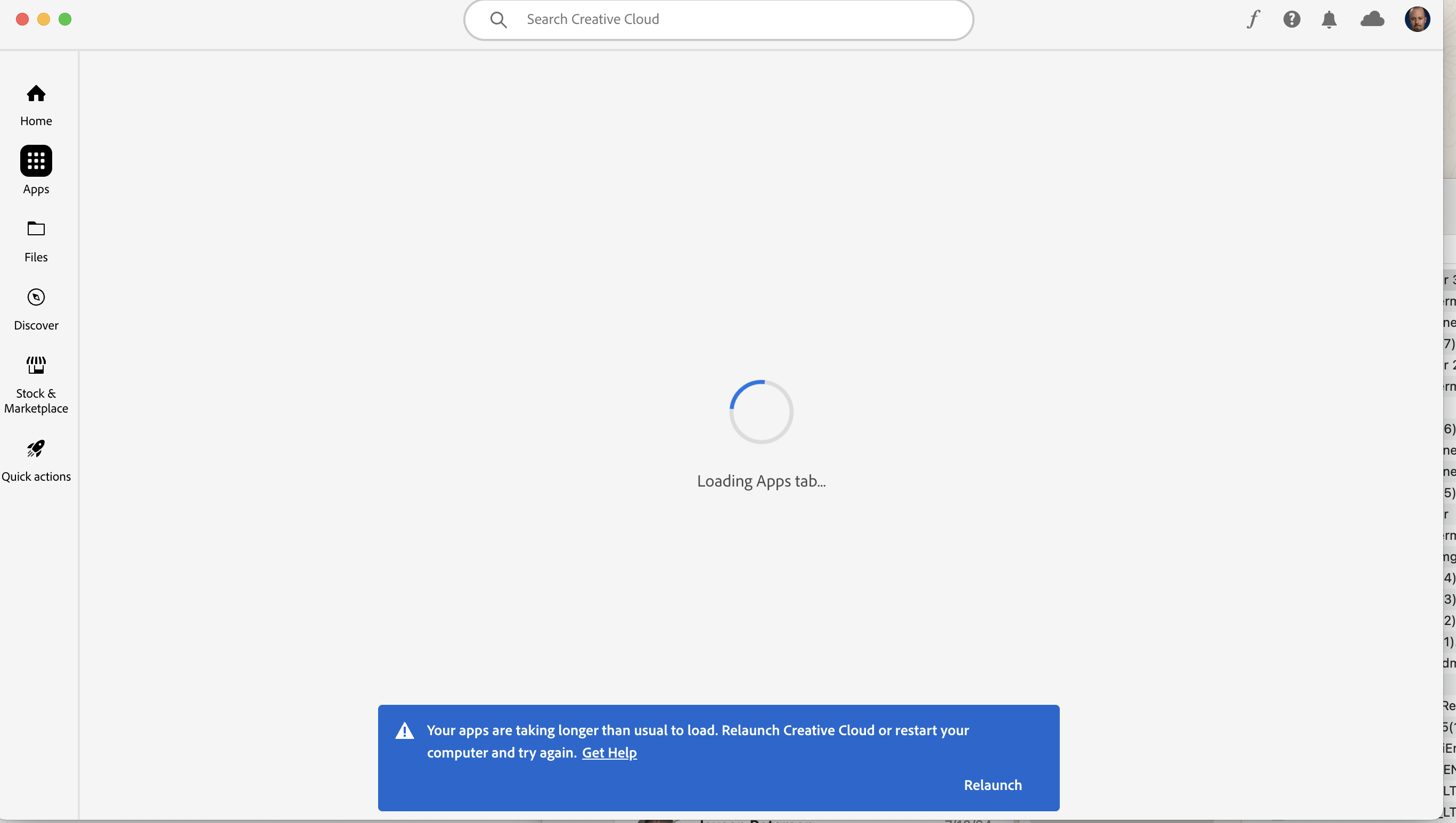This screenshot has width=1456, height=823.
Task: Click the Quick actions label
Action: point(36,476)
